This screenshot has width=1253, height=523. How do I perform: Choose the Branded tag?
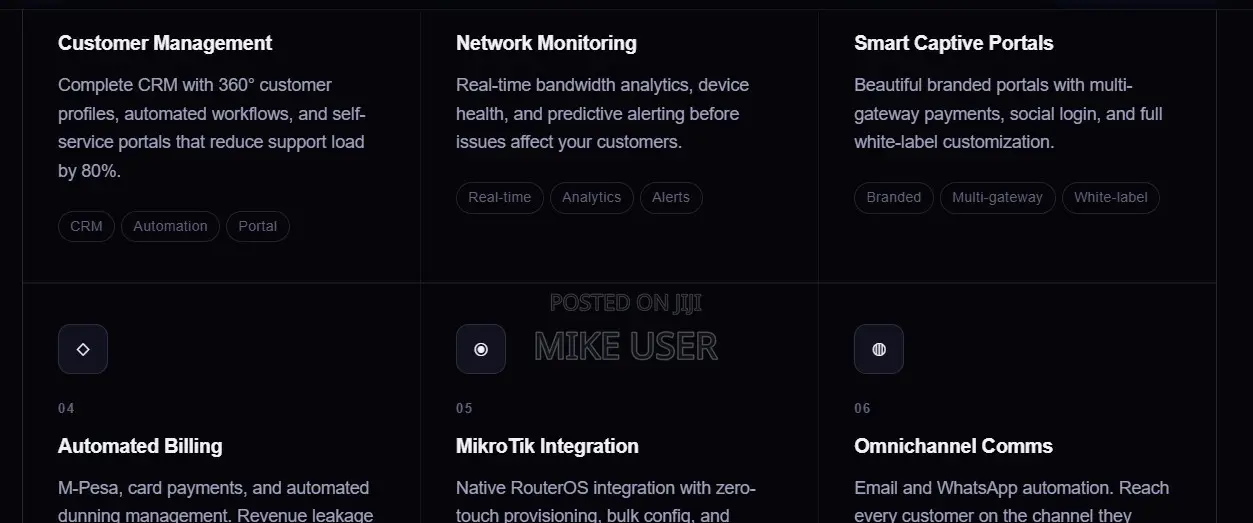[894, 197]
